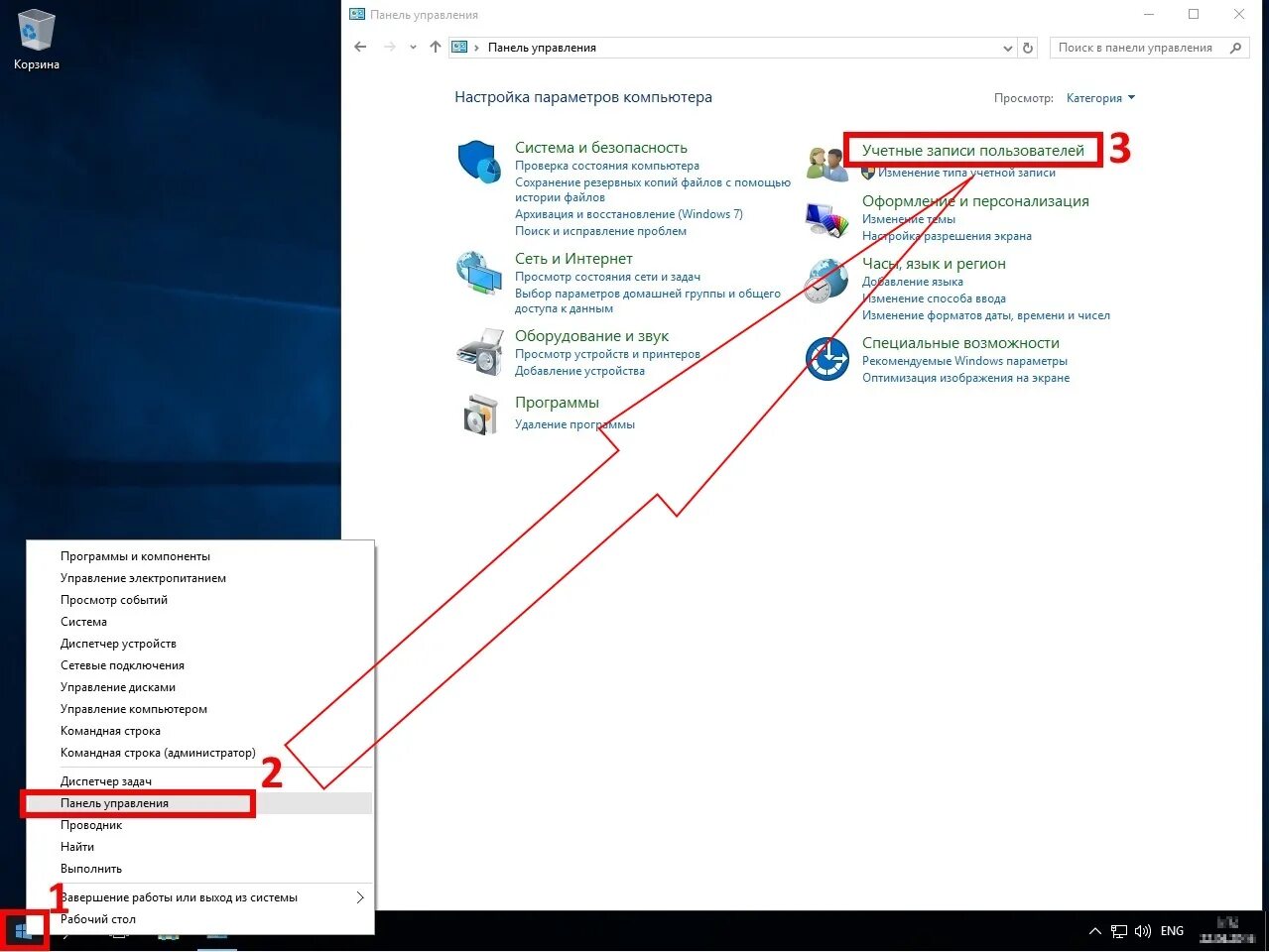
Task: Open Учетные записи пользователей link
Action: point(972,151)
